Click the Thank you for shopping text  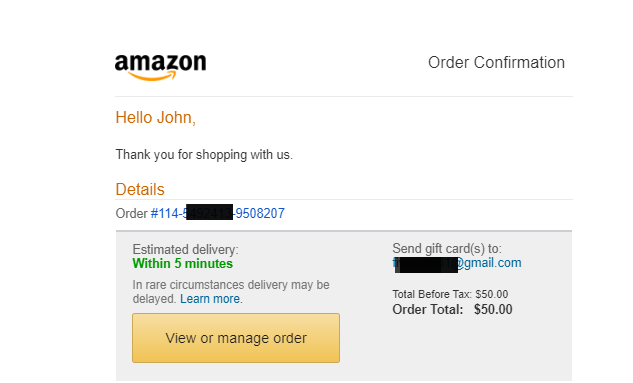pyautogui.click(x=204, y=155)
